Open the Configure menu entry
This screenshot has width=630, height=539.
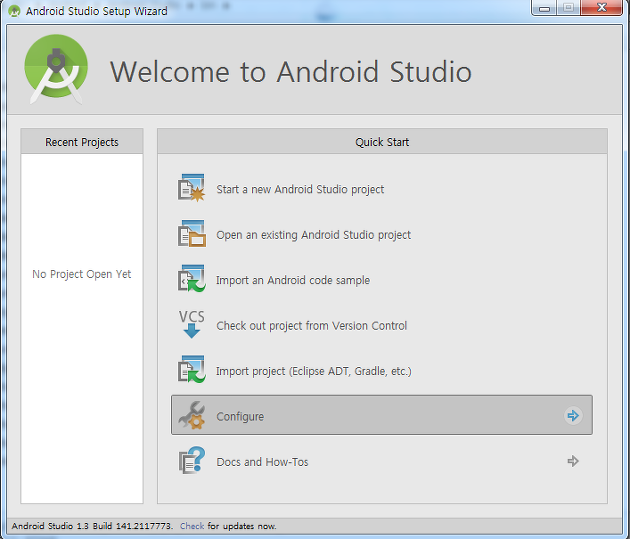click(x=382, y=415)
